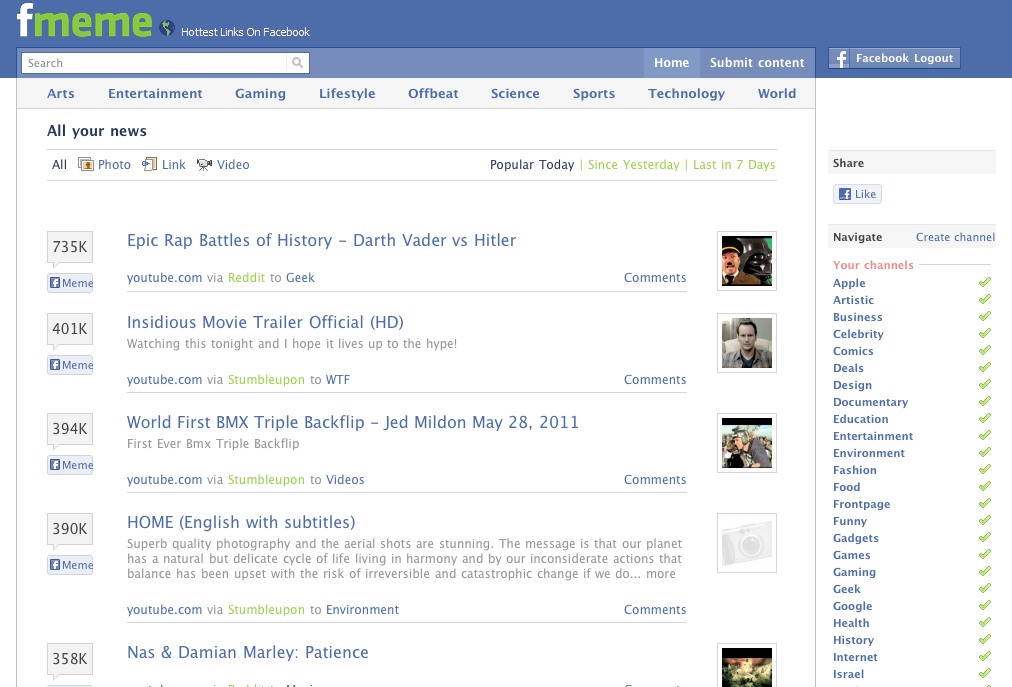Screen dimensions: 1012x687
Task: Open Epic Rap Battles of History link
Action: point(321,240)
